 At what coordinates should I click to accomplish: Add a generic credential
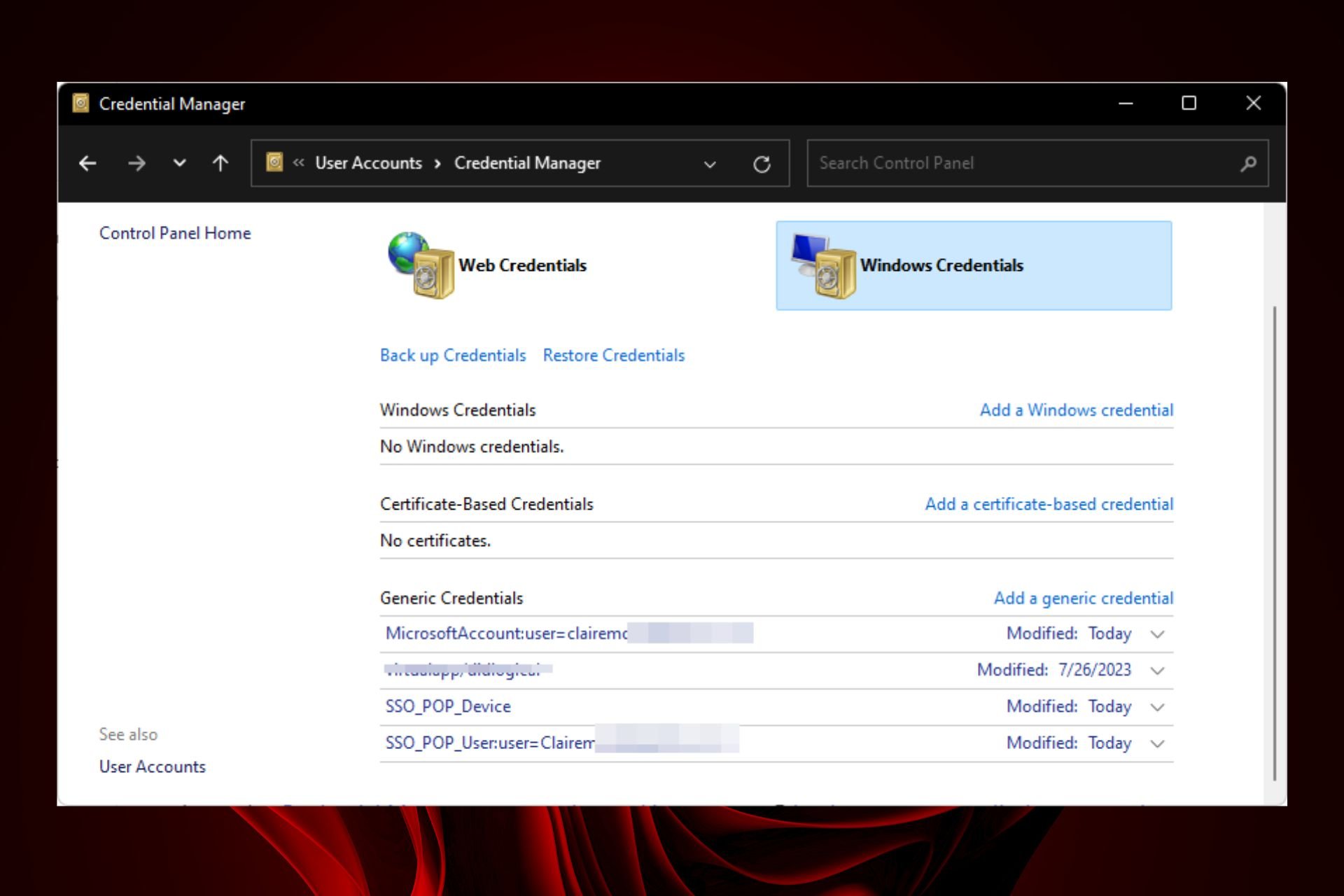point(1084,598)
